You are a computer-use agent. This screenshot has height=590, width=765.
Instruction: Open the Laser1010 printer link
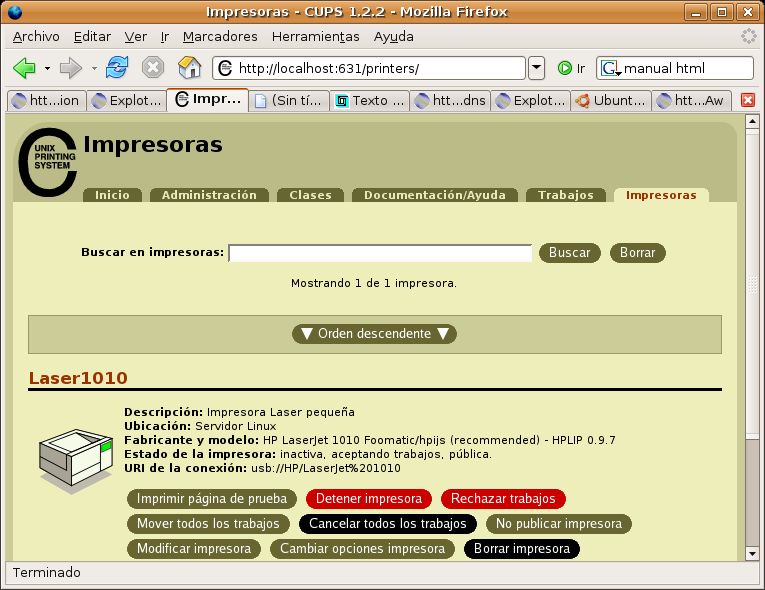pyautogui.click(x=78, y=378)
